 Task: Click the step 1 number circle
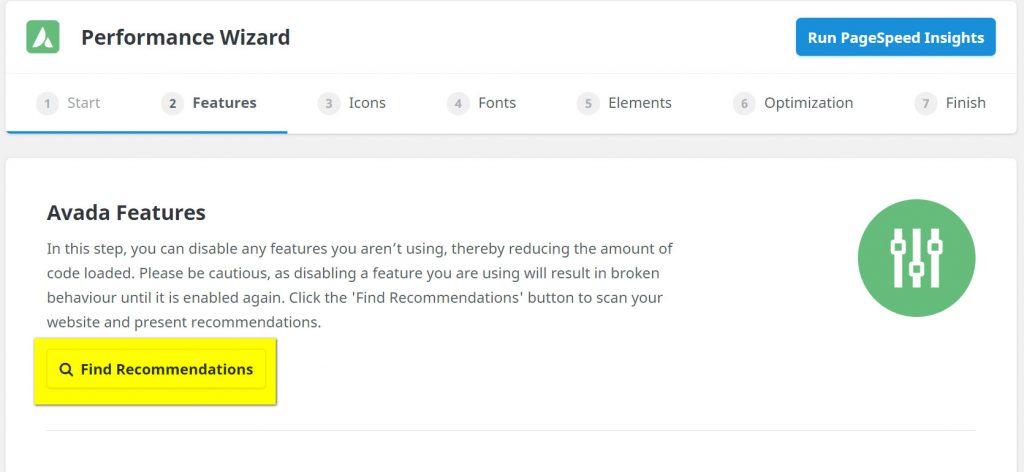[47, 103]
